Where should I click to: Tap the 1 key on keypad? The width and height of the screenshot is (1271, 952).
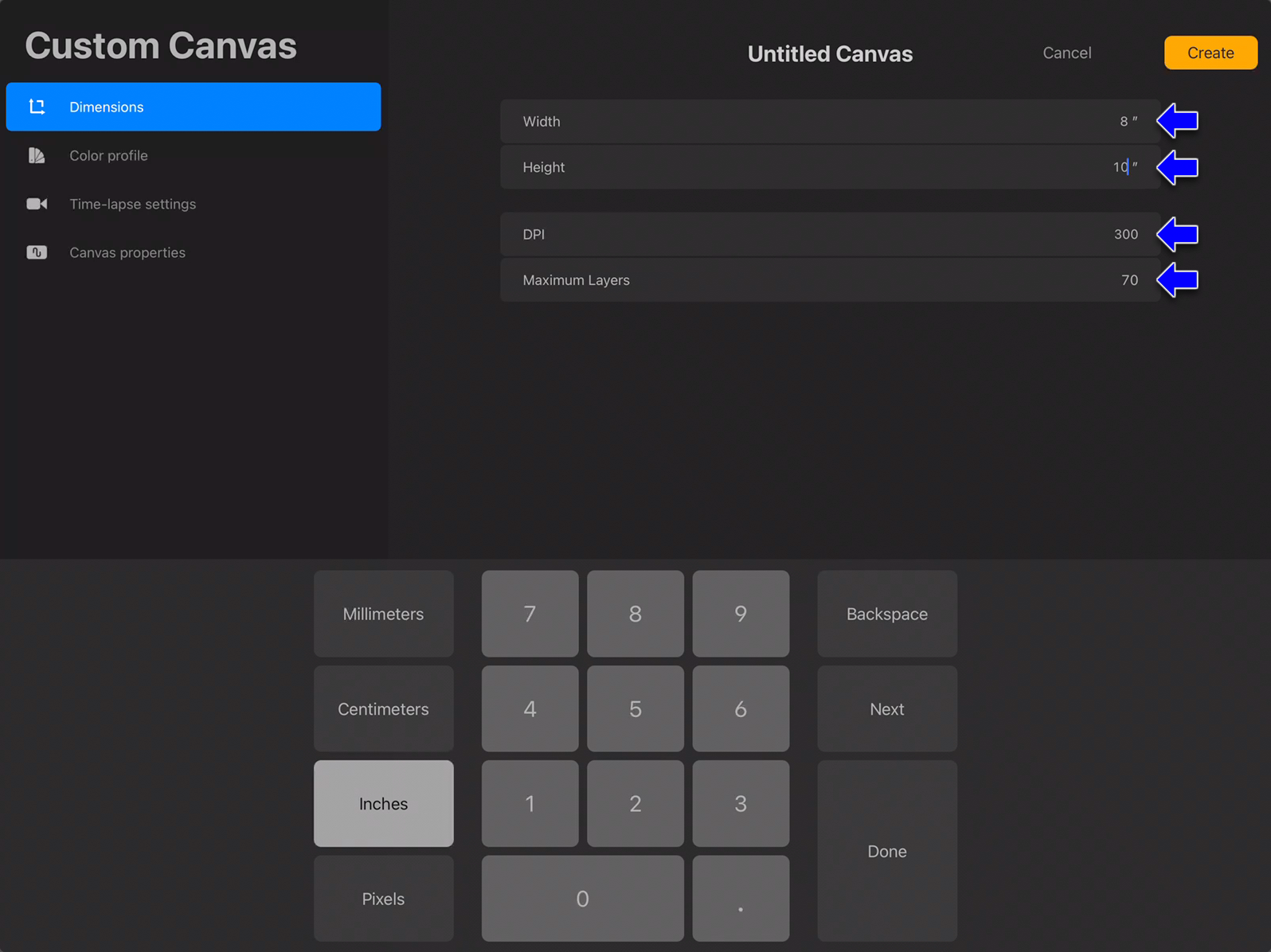530,803
